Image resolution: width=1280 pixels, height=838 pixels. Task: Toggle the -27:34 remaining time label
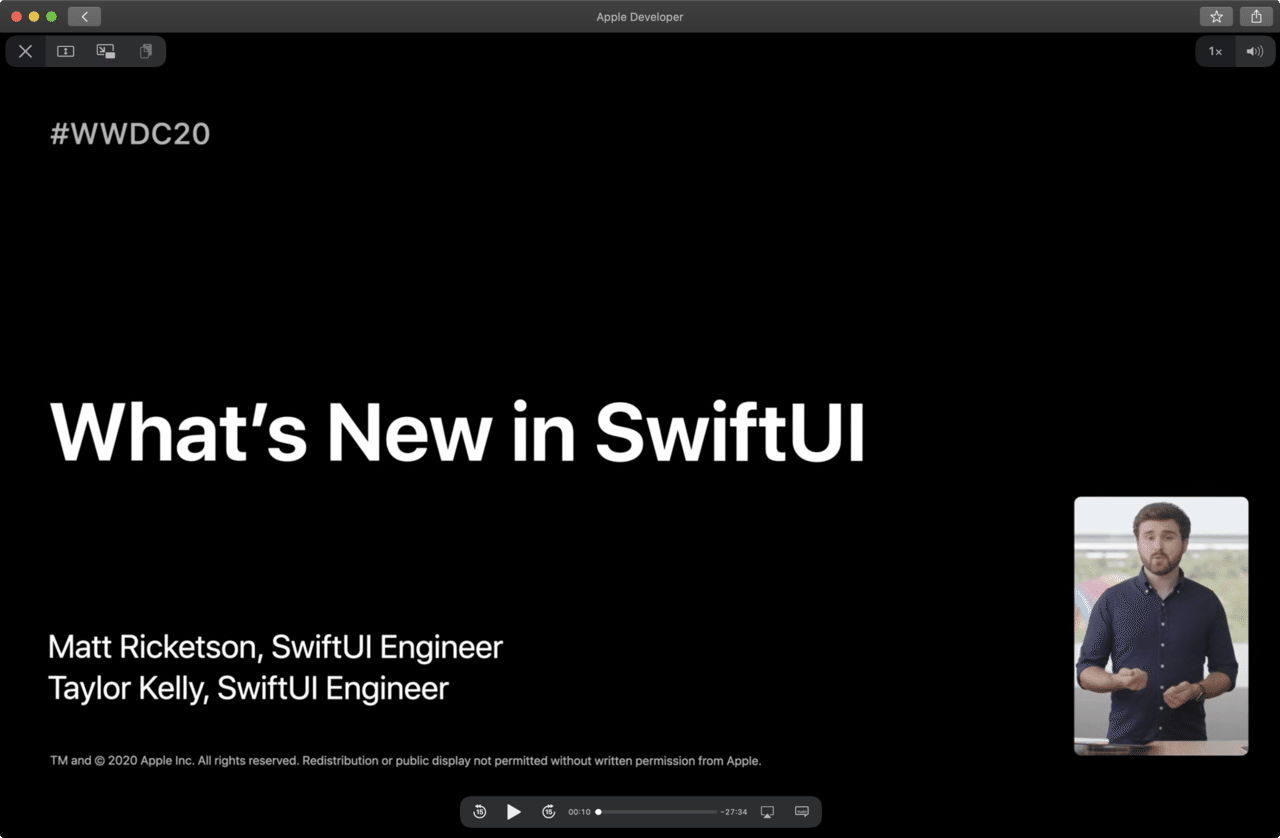(734, 812)
